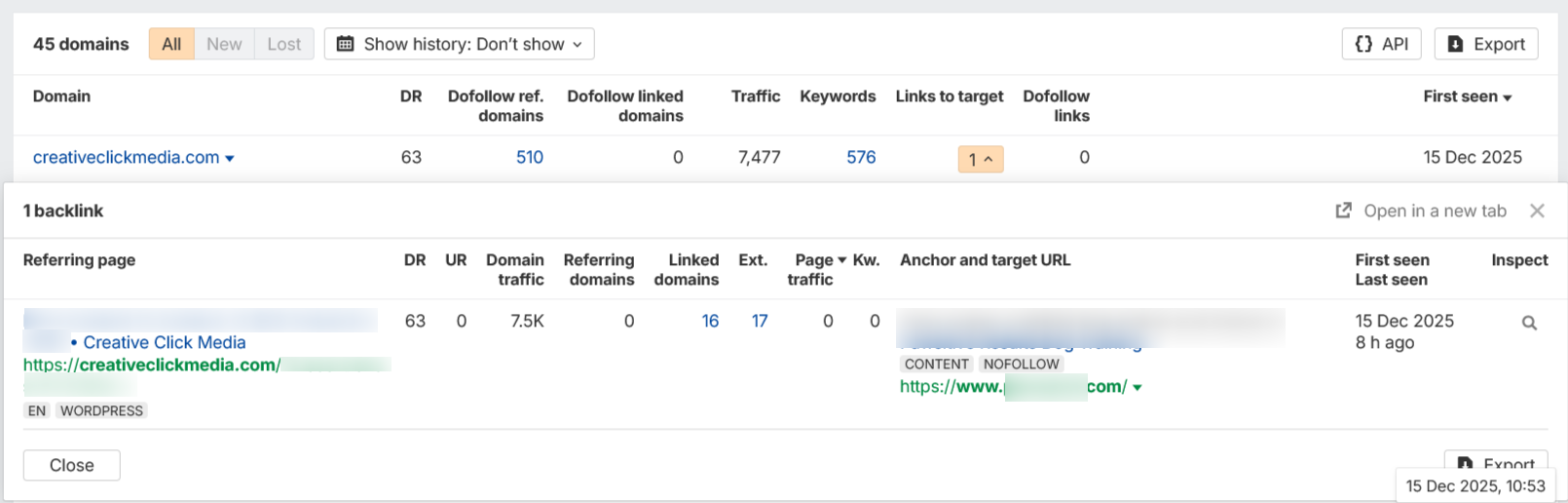The height and width of the screenshot is (503, 1568).
Task: Open the Creative Click Media page link
Action: tap(165, 342)
